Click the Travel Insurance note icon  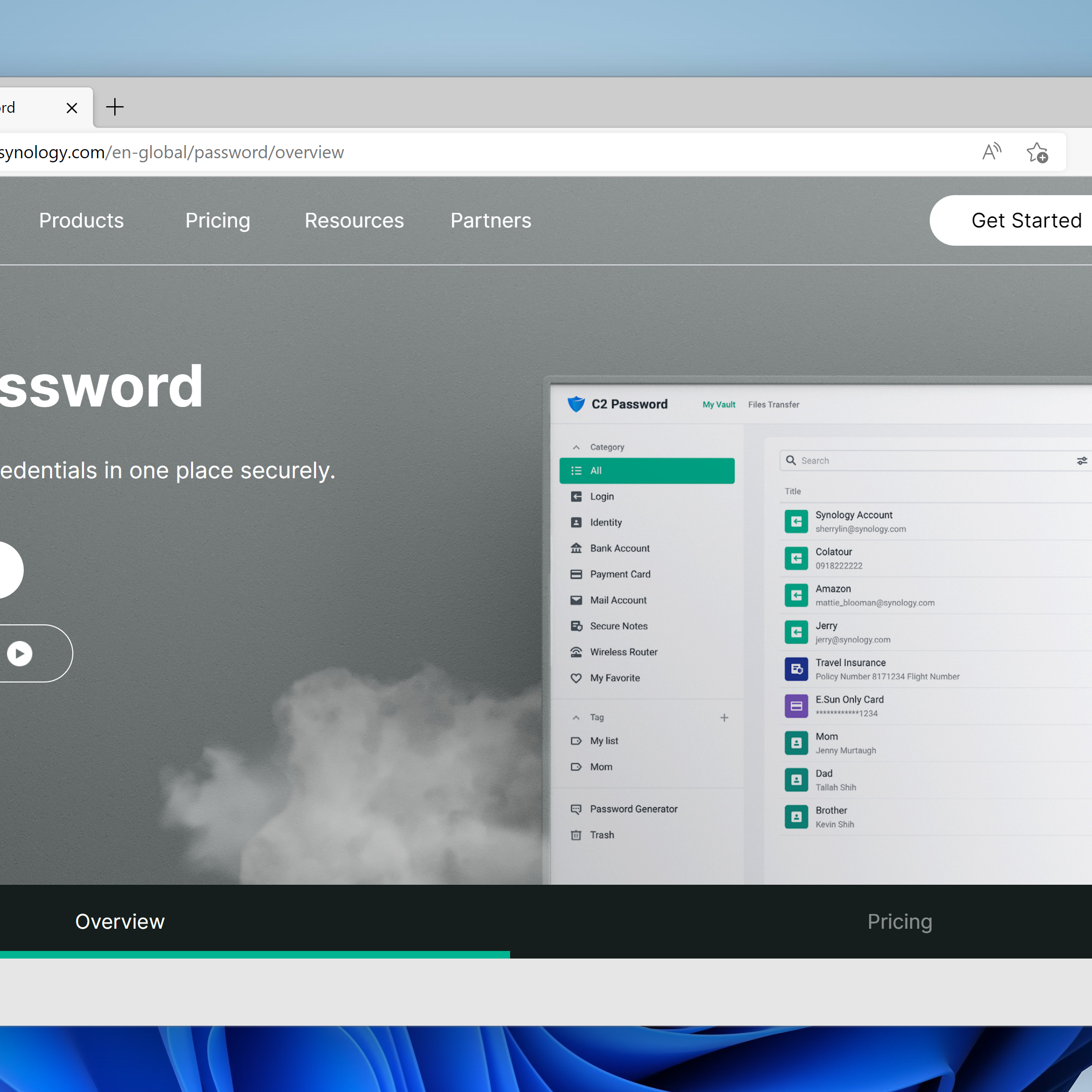point(796,669)
